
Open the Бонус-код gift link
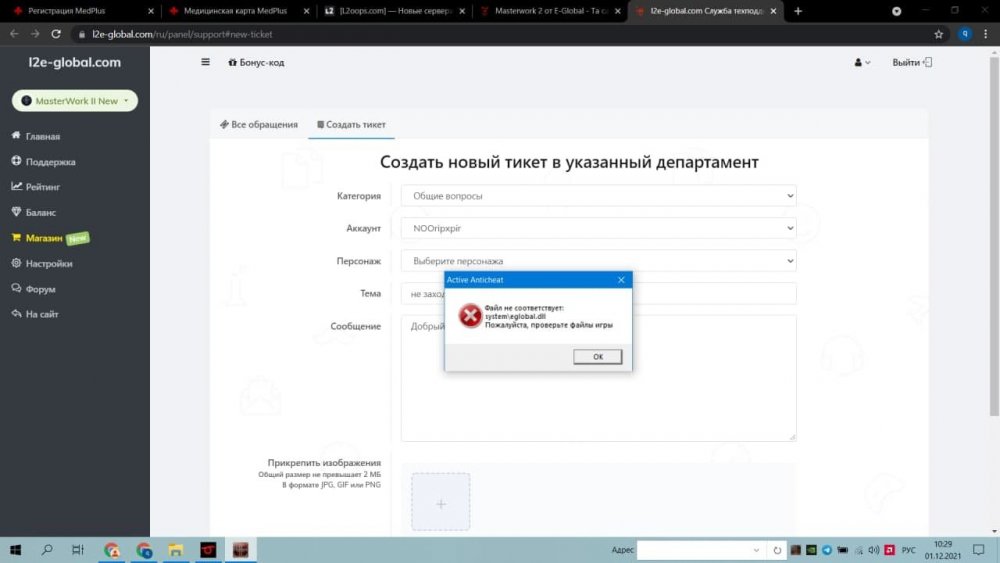256,62
